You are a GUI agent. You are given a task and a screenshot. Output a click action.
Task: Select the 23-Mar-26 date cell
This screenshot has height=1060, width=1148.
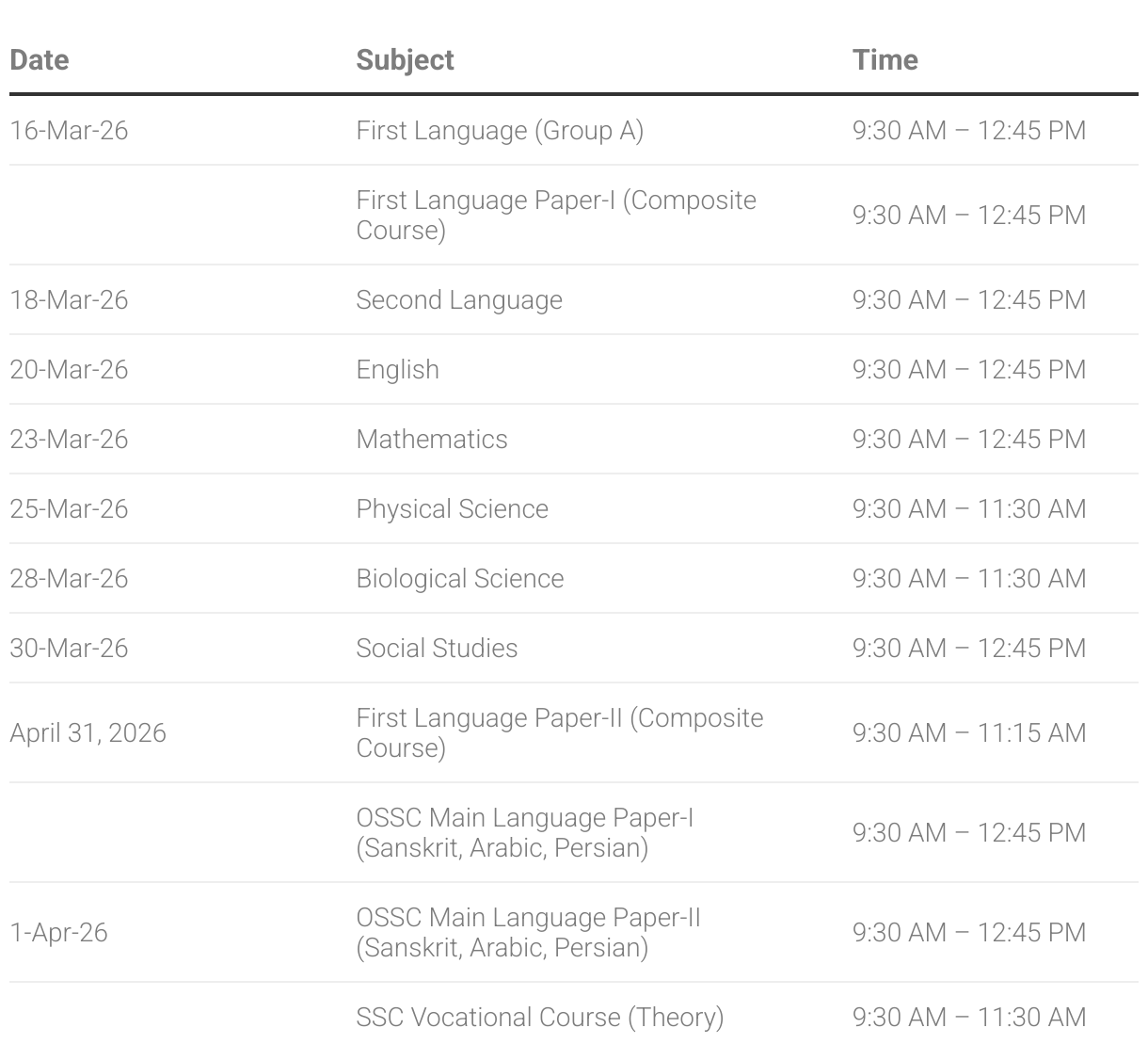pyautogui.click(x=69, y=439)
